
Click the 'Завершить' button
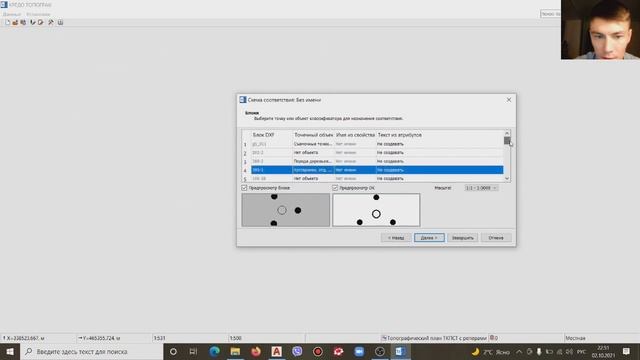[462, 238]
